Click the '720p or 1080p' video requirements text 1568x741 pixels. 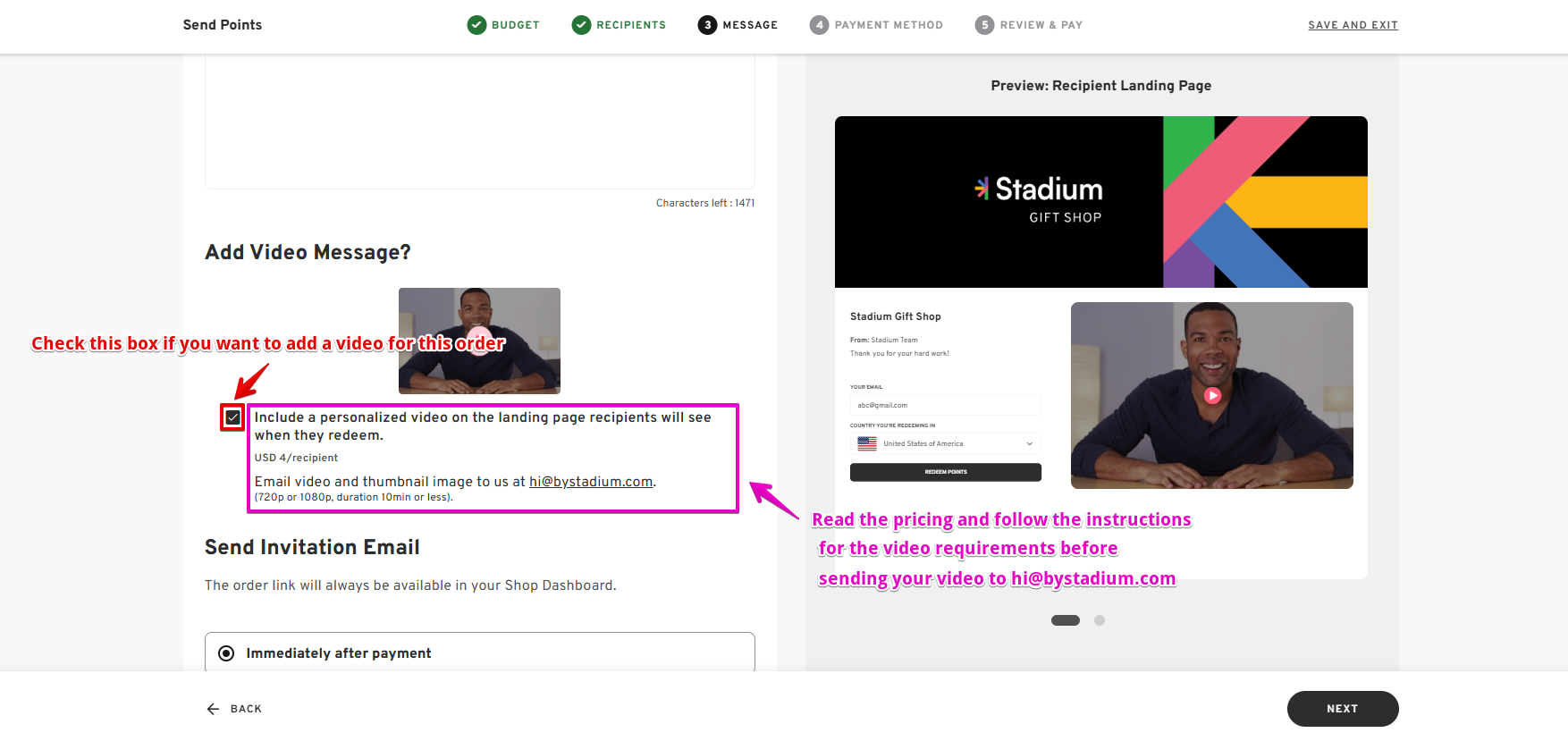click(354, 497)
